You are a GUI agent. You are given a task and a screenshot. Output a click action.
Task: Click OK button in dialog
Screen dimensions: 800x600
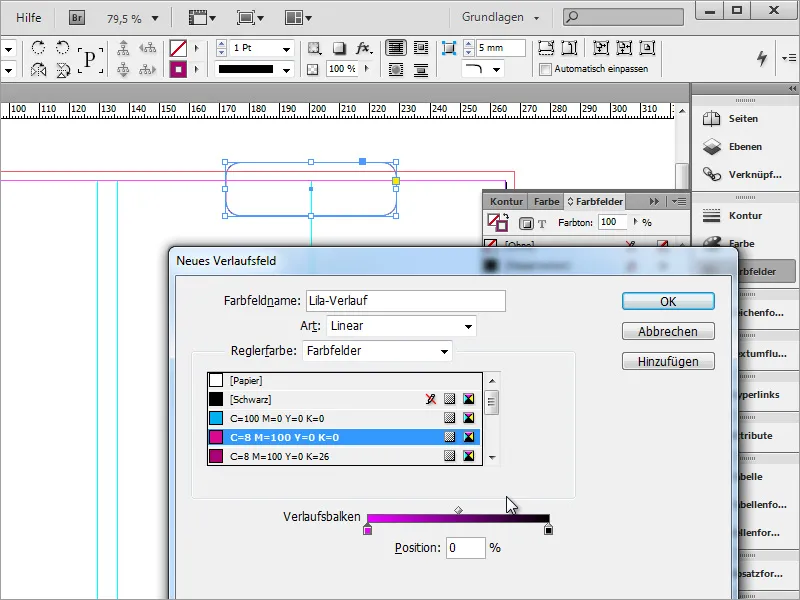coord(668,302)
